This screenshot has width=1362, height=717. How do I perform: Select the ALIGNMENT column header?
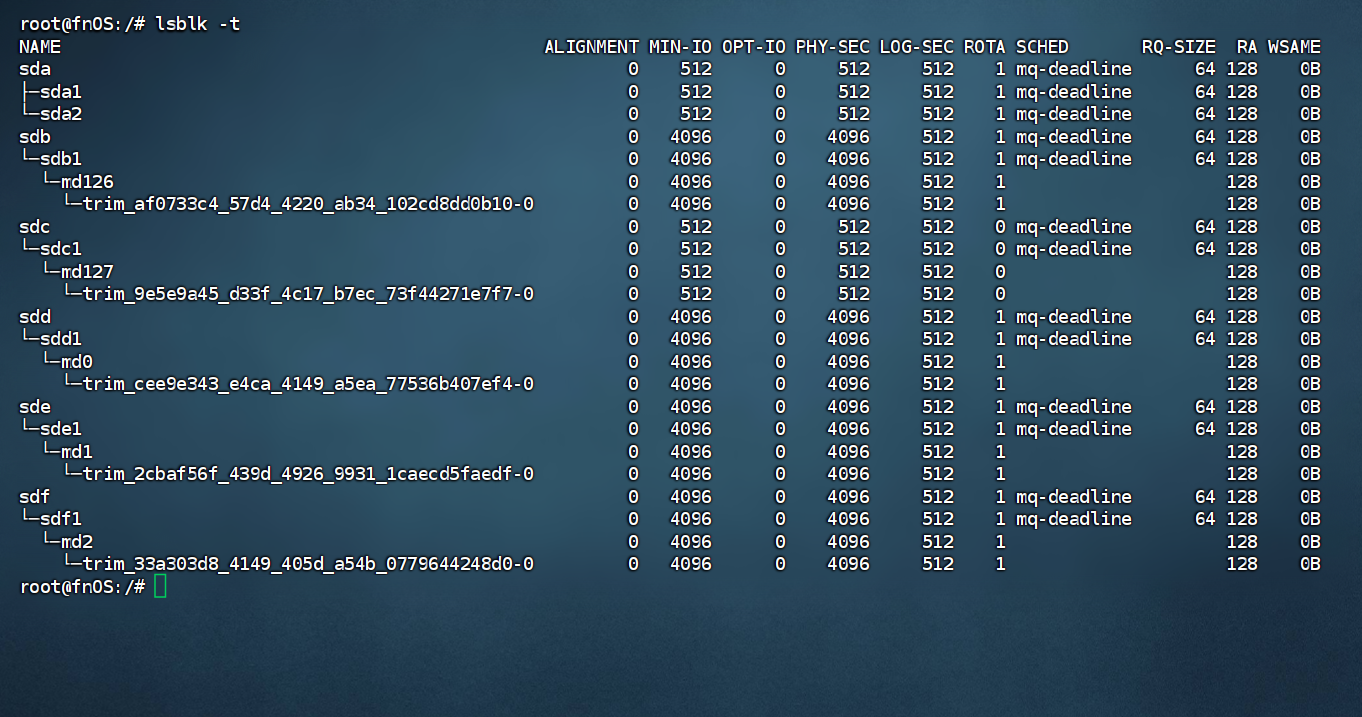pos(591,47)
